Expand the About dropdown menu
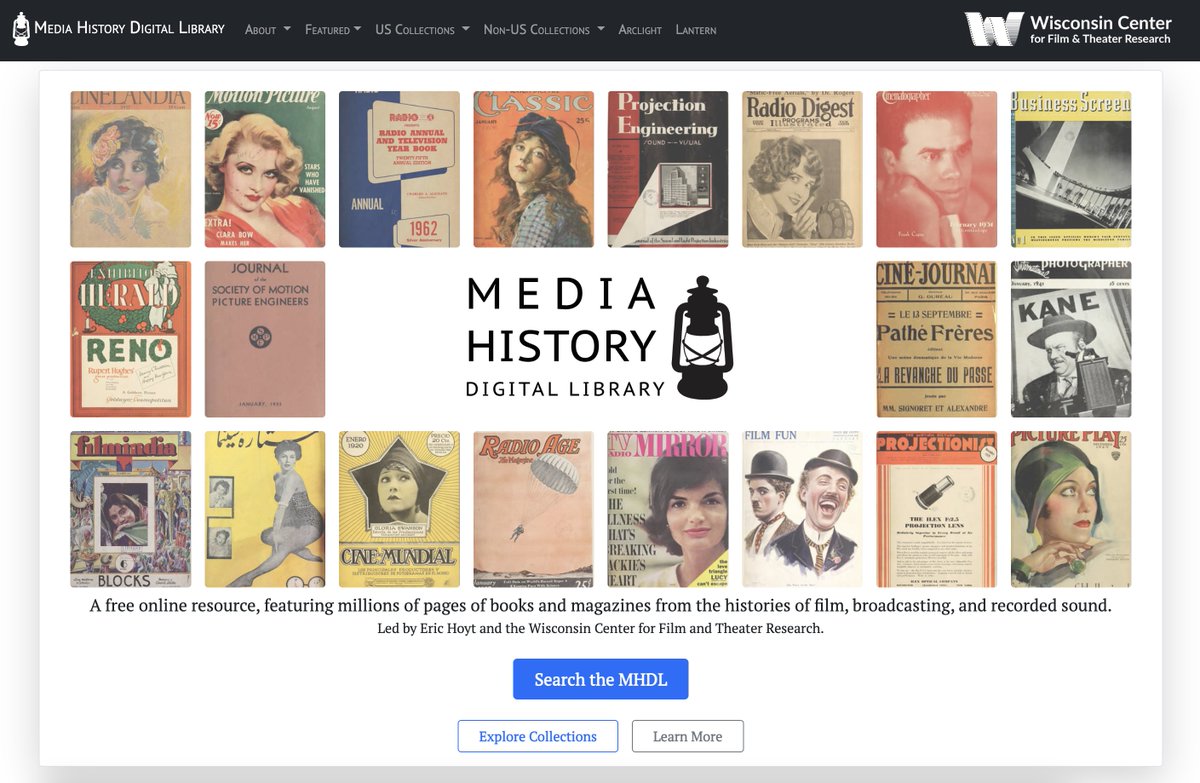 [266, 30]
